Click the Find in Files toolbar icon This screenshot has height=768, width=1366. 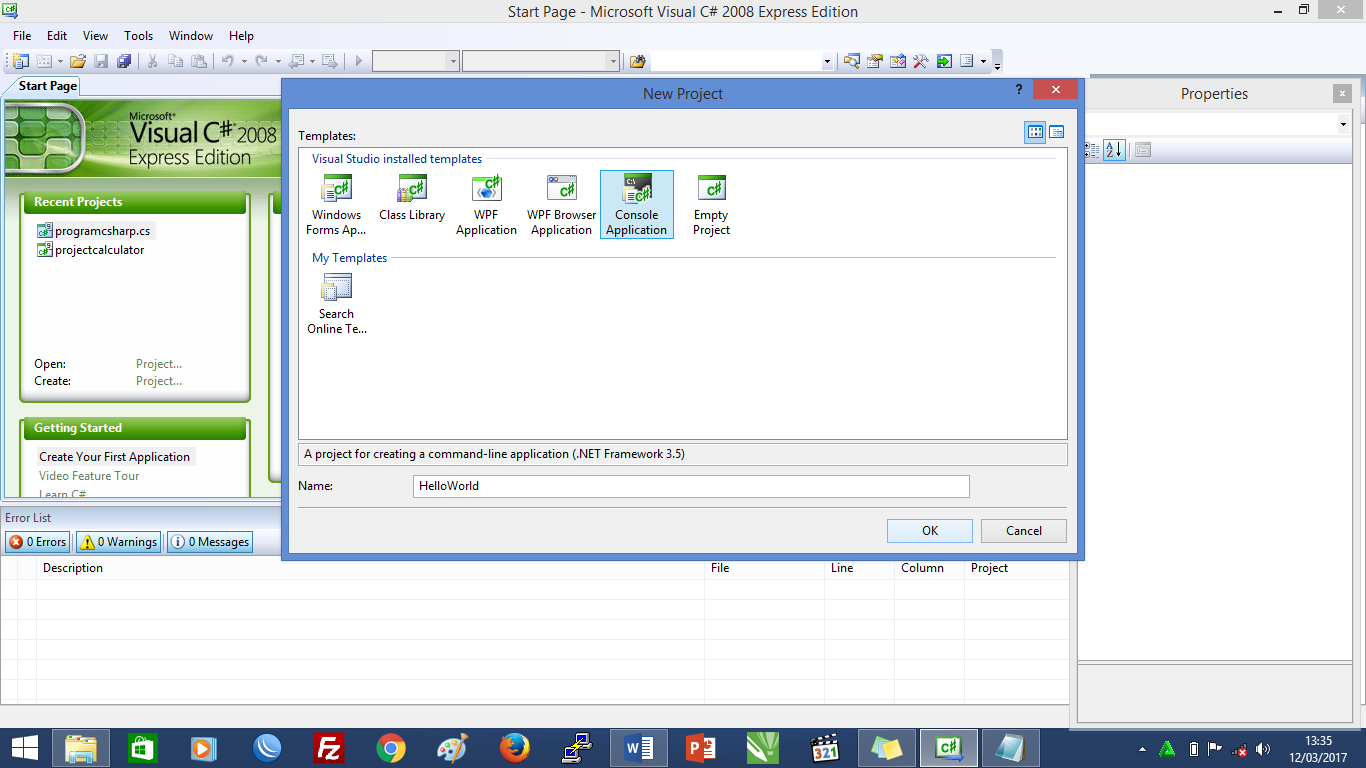click(x=638, y=61)
